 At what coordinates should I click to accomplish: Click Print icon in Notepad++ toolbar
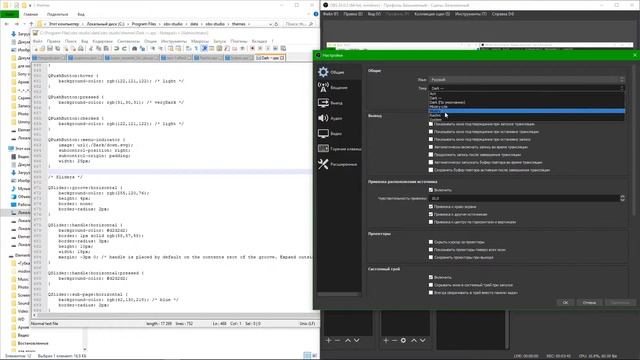[x=81, y=49]
